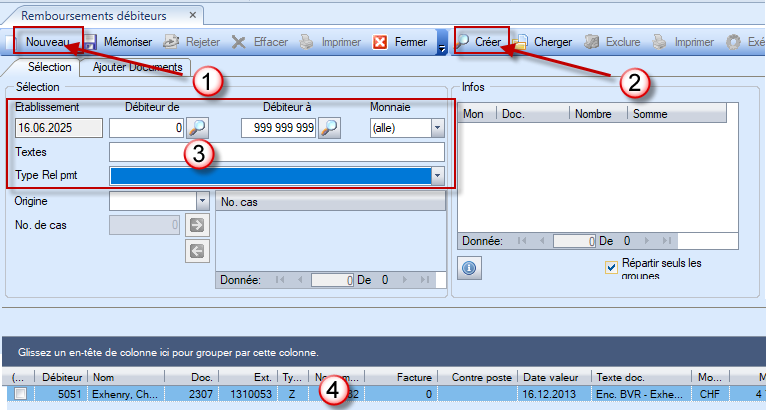Open the Débiteur de search magnifier
Screen dimensions: 766x410
click(197, 128)
